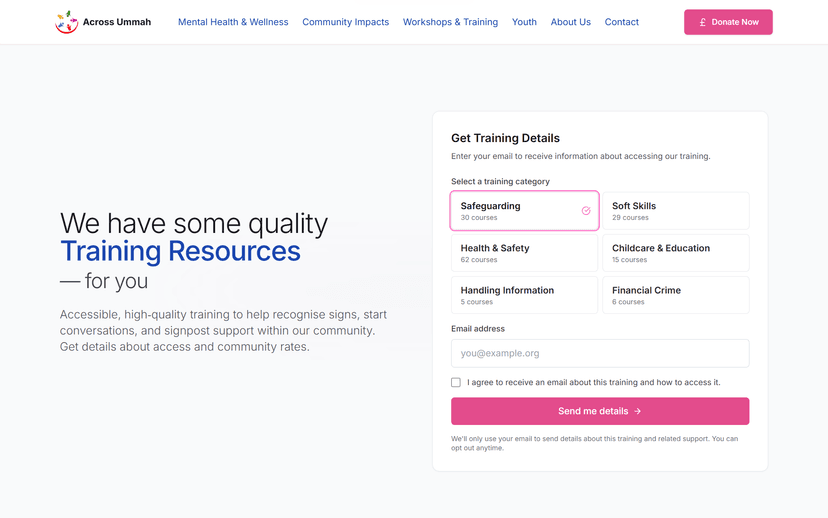828x518 pixels.
Task: Choose the Financial Crime category
Action: [675, 295]
